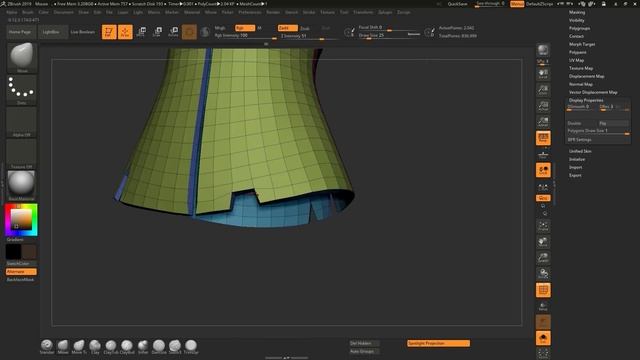Image resolution: width=640 pixels, height=360 pixels.
Task: Activate the Scale transform tool
Action: [x=158, y=32]
